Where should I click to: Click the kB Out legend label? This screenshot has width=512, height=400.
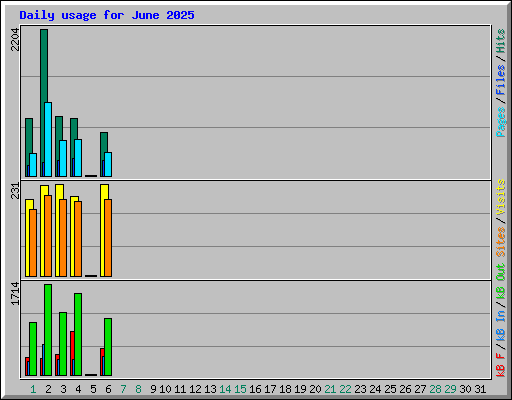(x=501, y=282)
